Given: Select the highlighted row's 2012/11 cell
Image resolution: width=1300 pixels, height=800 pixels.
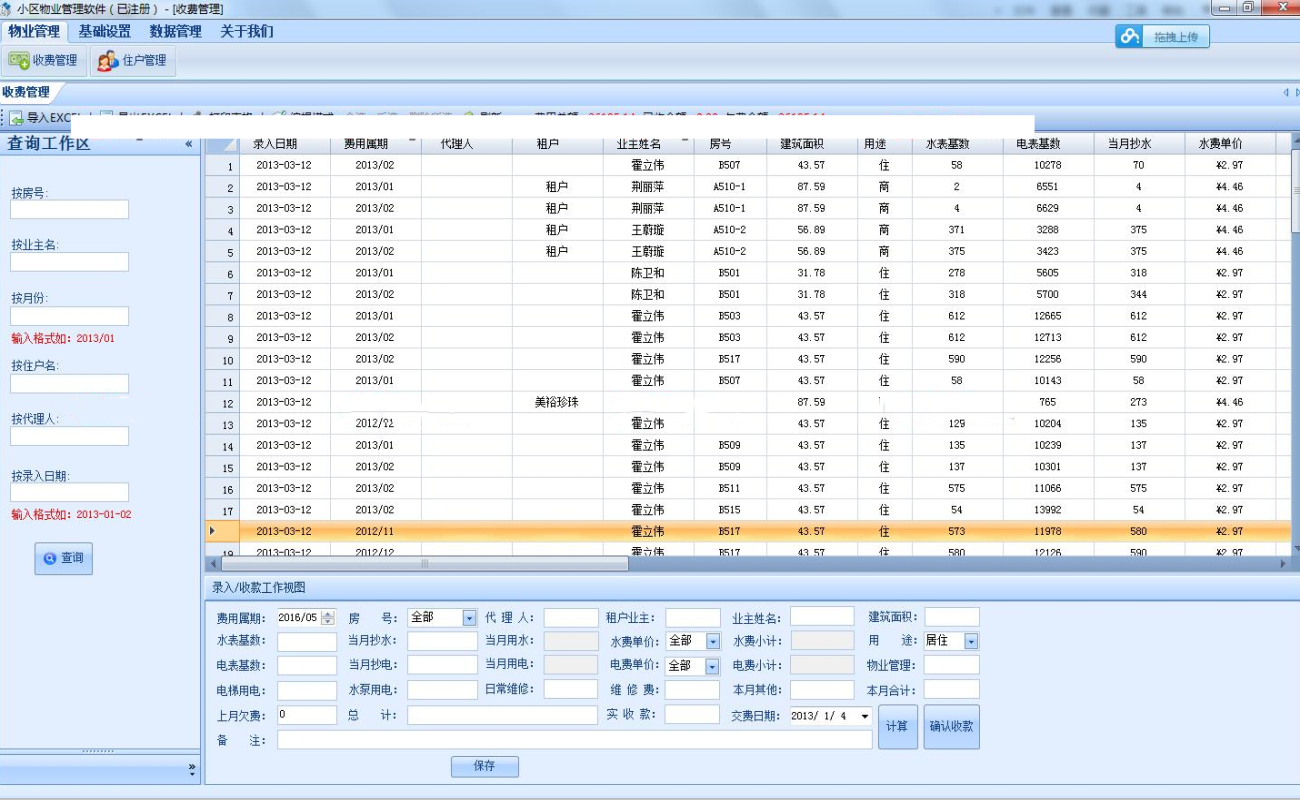Looking at the screenshot, I should 375,531.
